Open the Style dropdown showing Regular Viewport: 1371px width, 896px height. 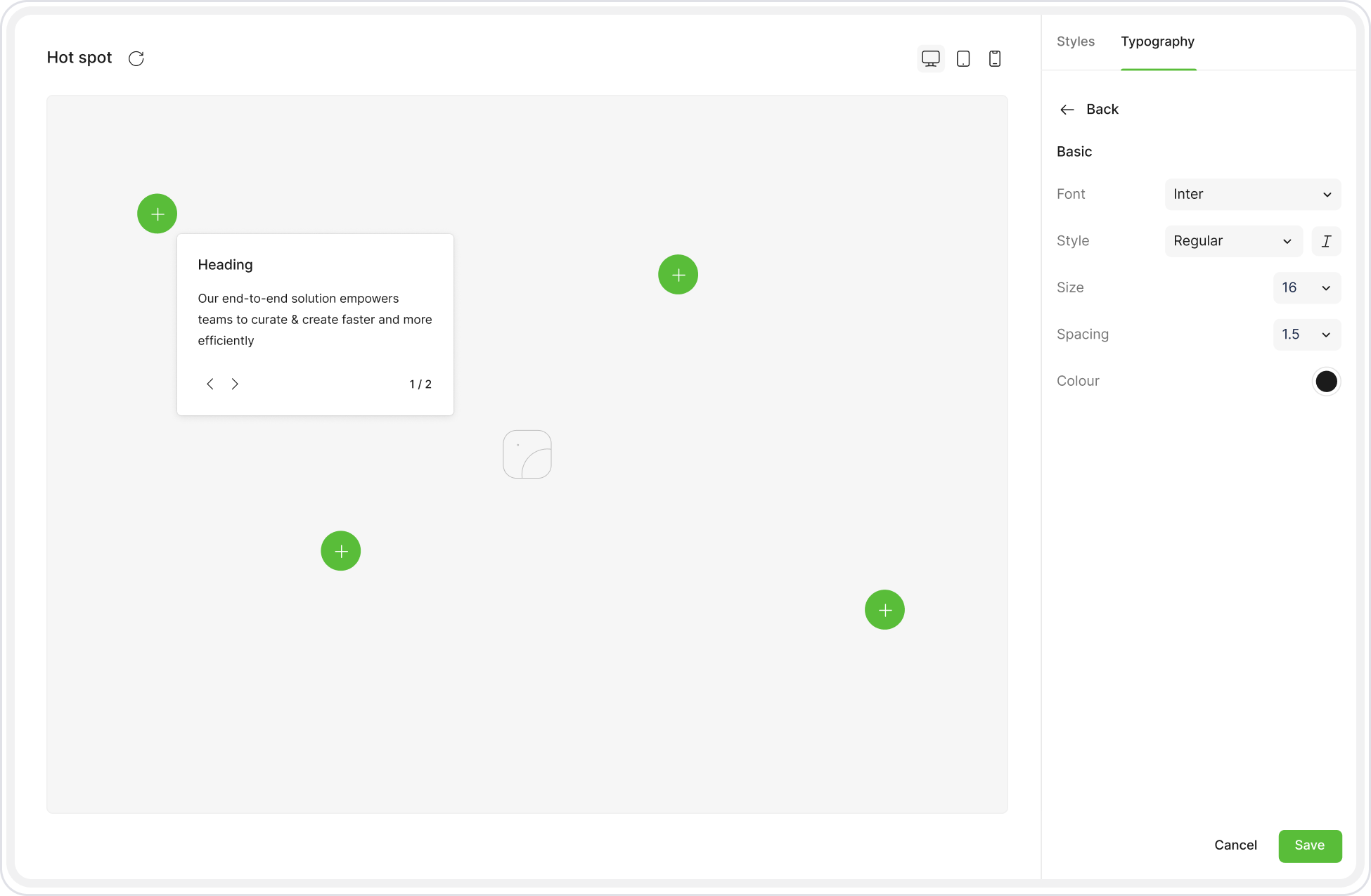coord(1232,241)
